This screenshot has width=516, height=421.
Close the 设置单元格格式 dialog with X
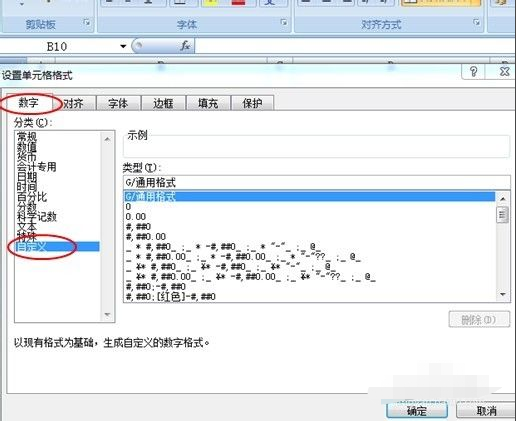point(504,71)
